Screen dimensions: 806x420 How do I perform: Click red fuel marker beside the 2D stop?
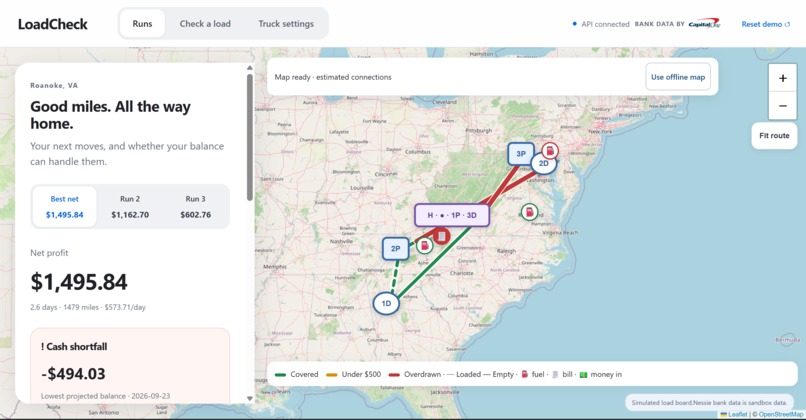550,151
